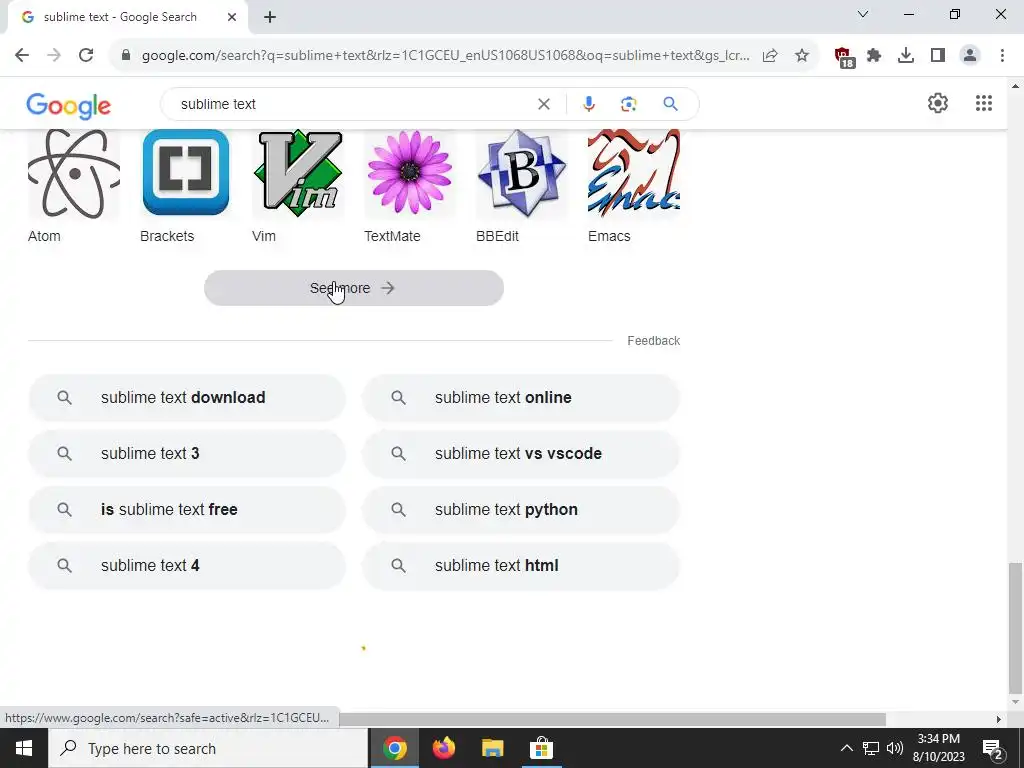Open the tab search chevron dropdown

point(862,14)
